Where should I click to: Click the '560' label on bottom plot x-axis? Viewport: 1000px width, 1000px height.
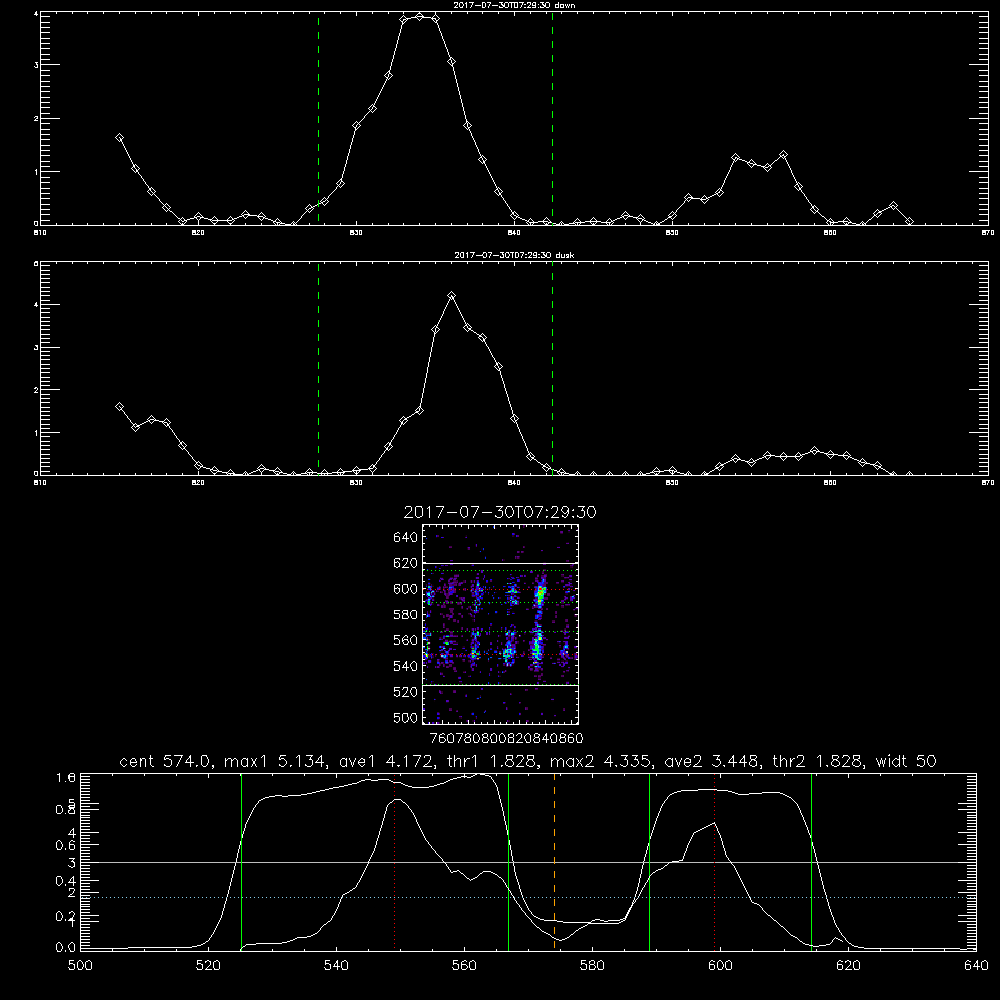[464, 966]
